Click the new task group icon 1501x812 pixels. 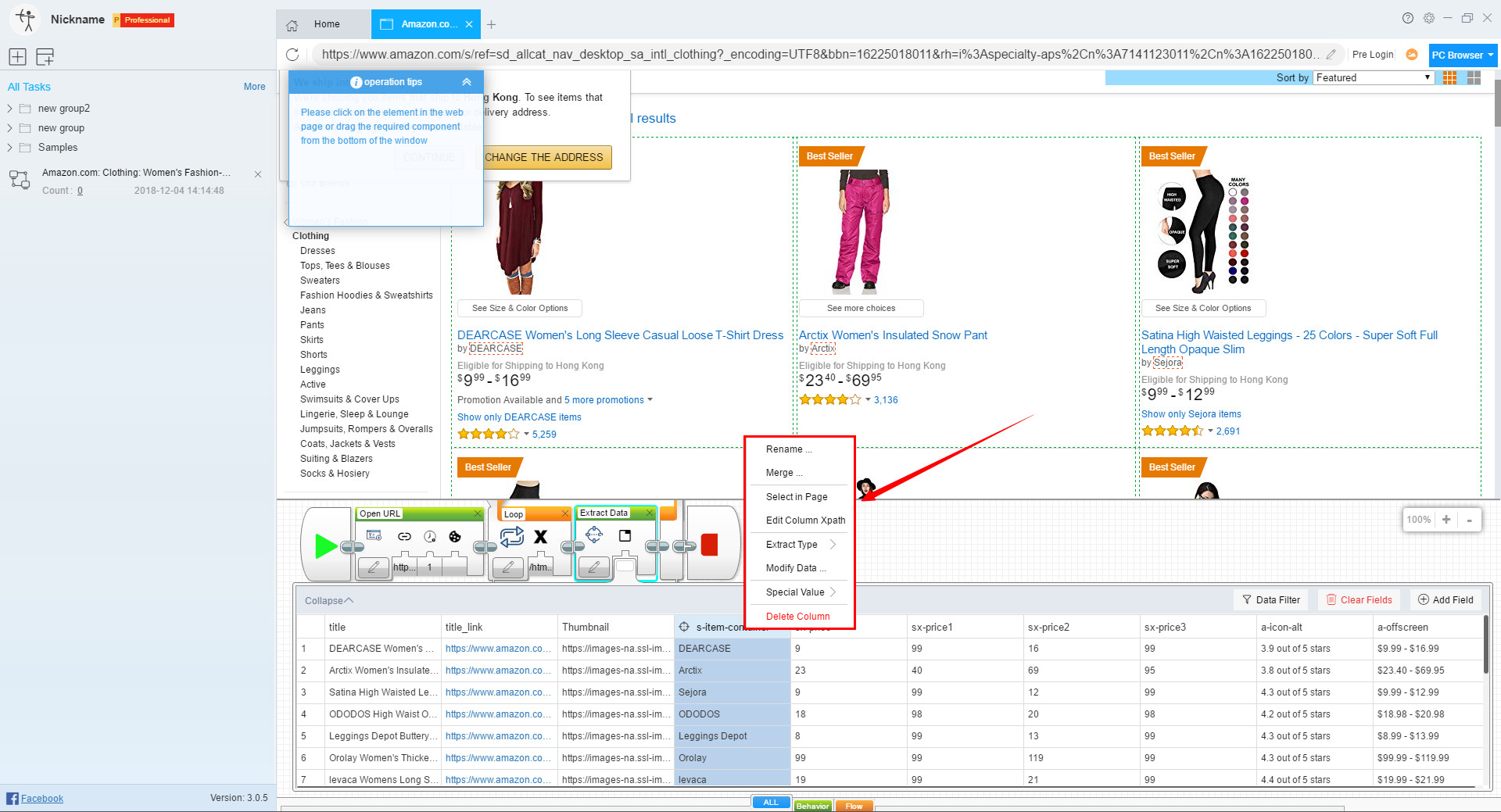click(45, 56)
